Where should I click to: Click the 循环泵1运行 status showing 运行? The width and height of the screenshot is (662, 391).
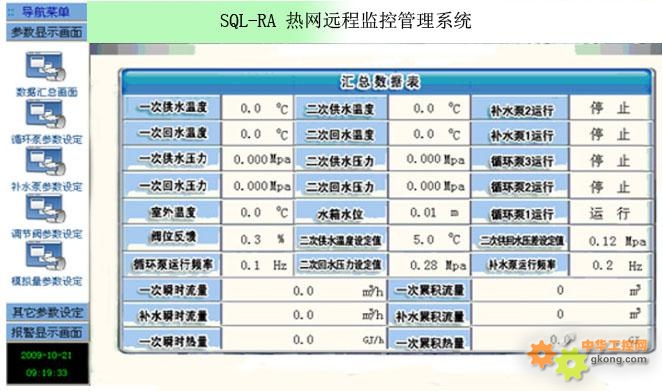609,213
